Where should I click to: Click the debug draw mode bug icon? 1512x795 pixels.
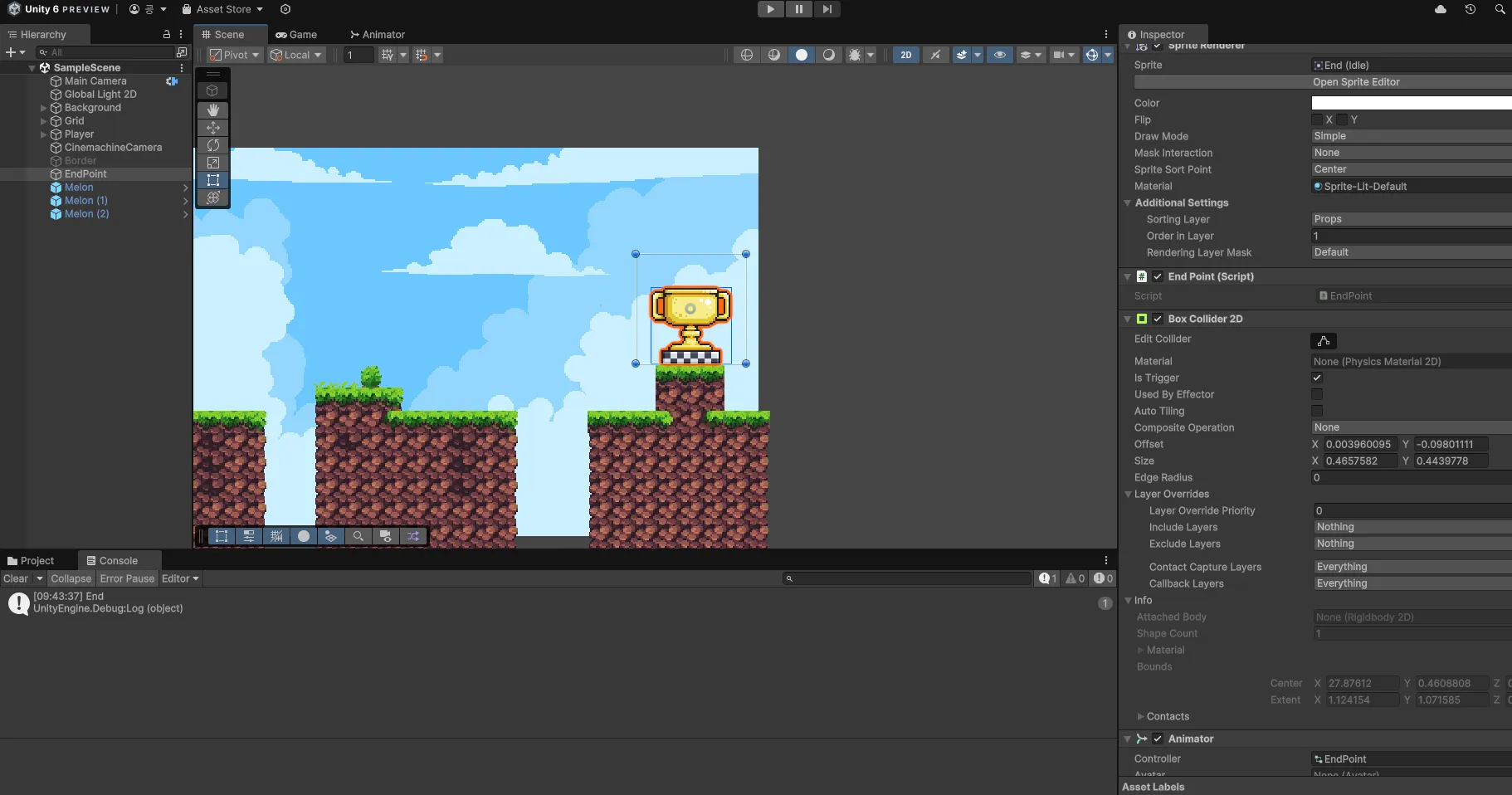pos(855,55)
